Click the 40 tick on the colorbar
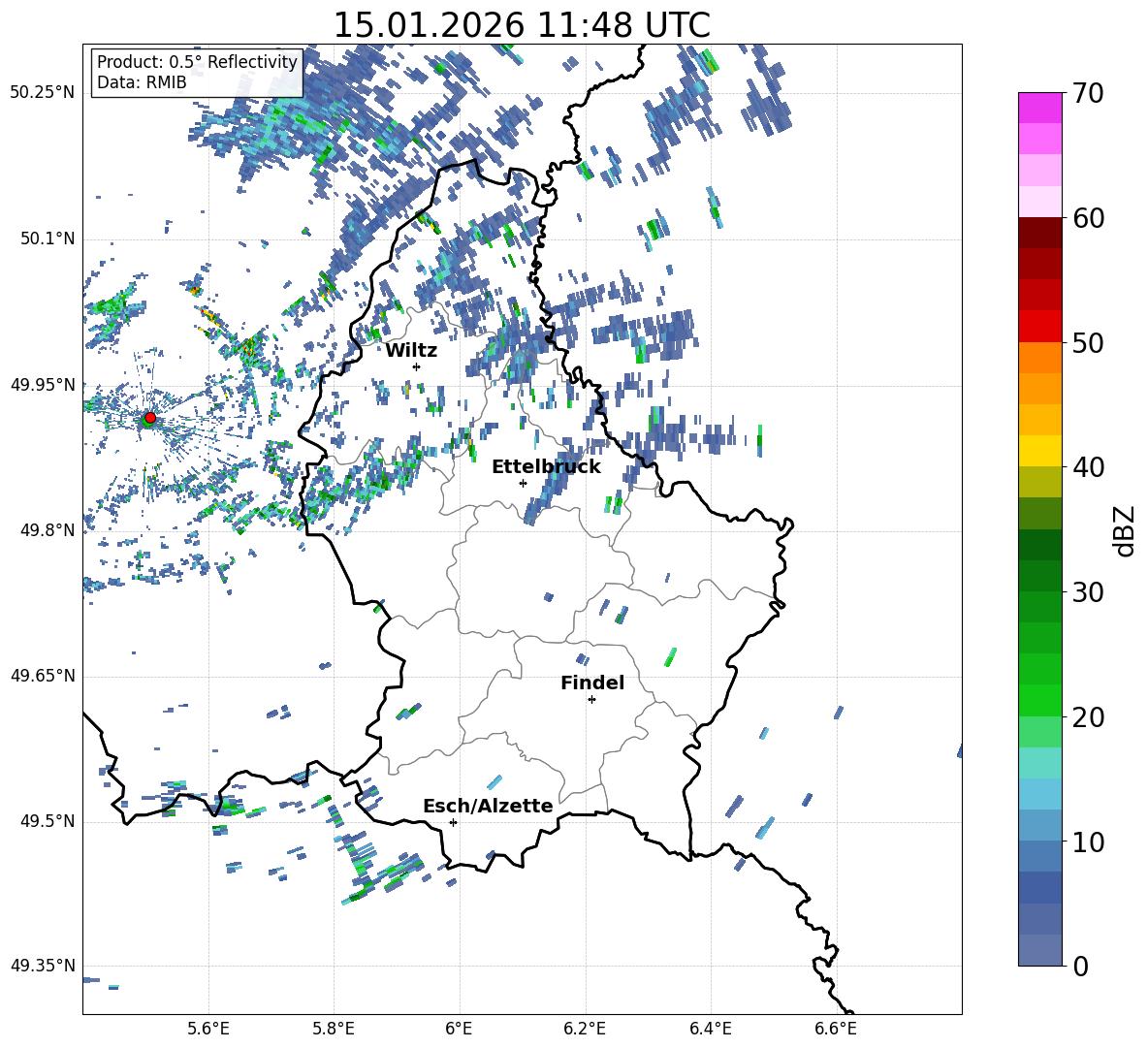The image size is (1148, 1048). (1088, 467)
